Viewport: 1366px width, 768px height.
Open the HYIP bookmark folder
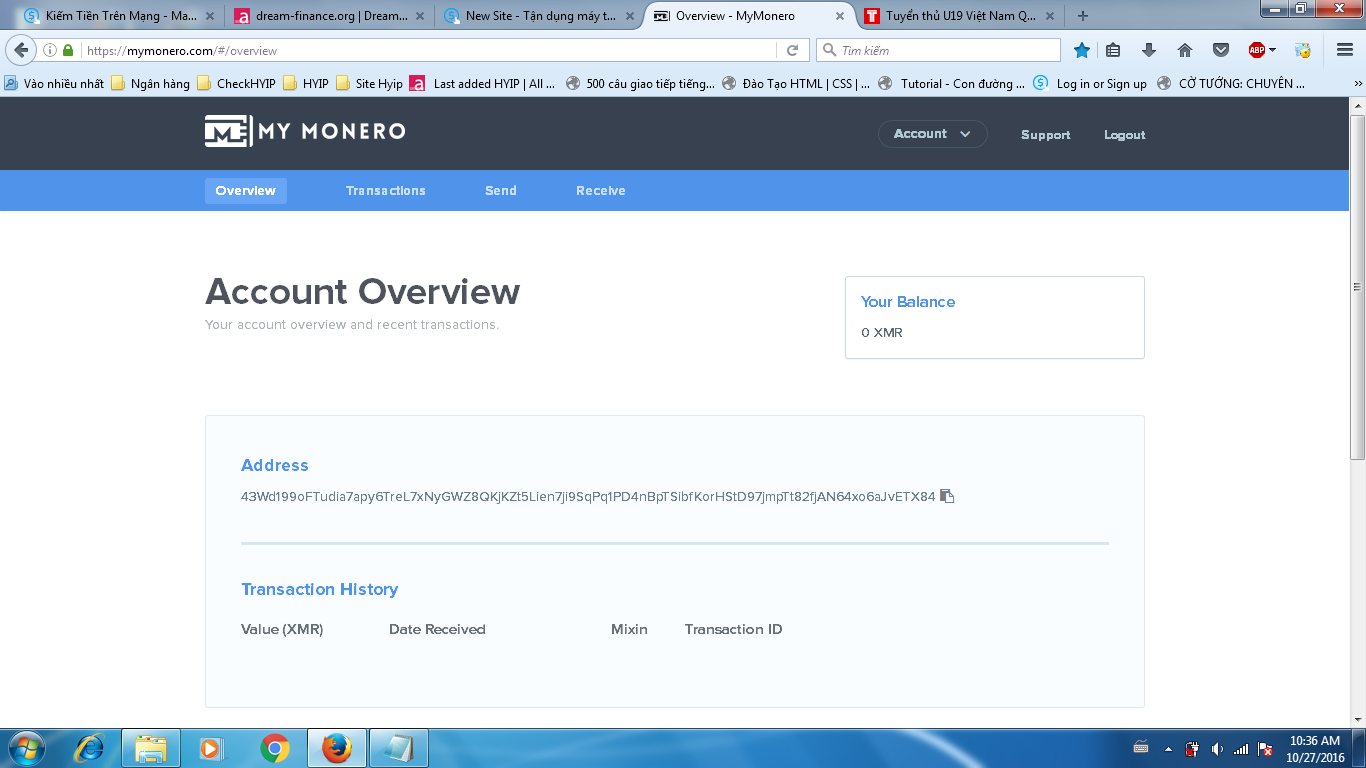(306, 84)
